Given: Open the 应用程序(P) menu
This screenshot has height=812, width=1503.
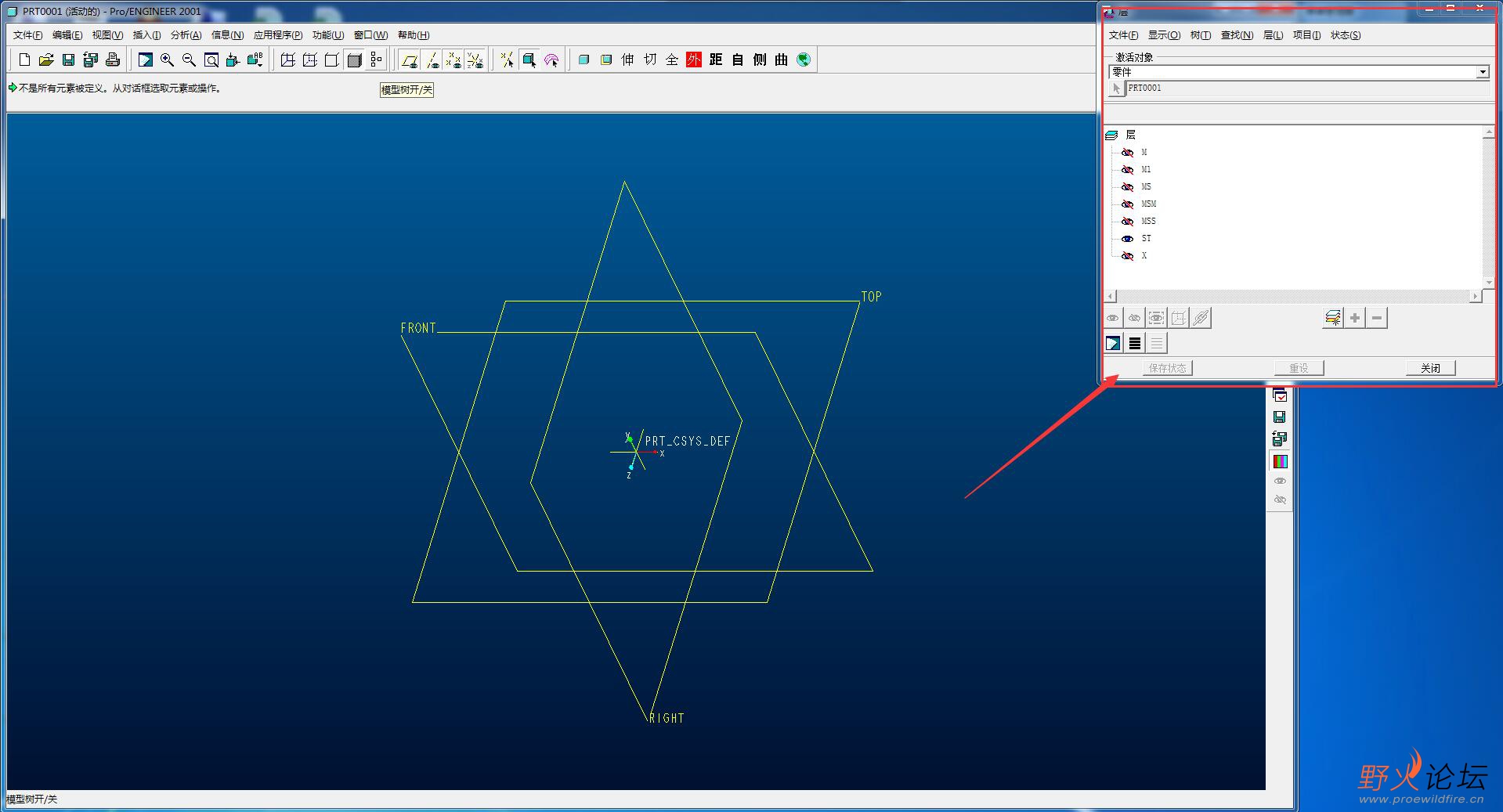Looking at the screenshot, I should coord(278,35).
